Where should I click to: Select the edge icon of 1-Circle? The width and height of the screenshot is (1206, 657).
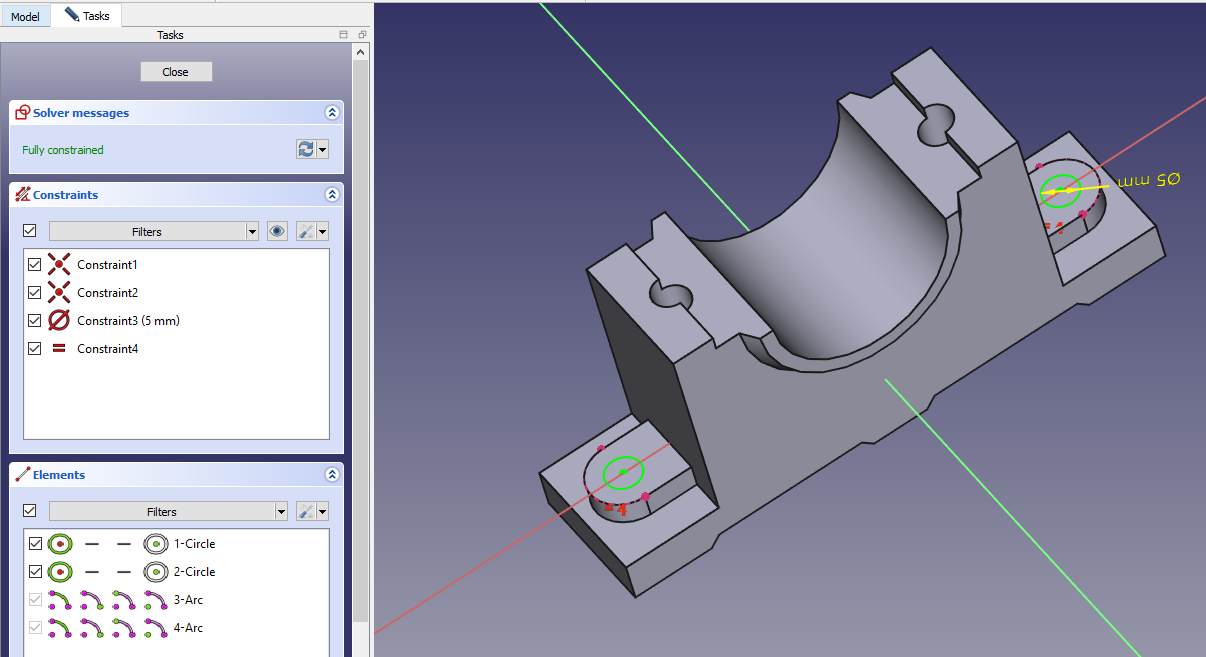coord(59,544)
